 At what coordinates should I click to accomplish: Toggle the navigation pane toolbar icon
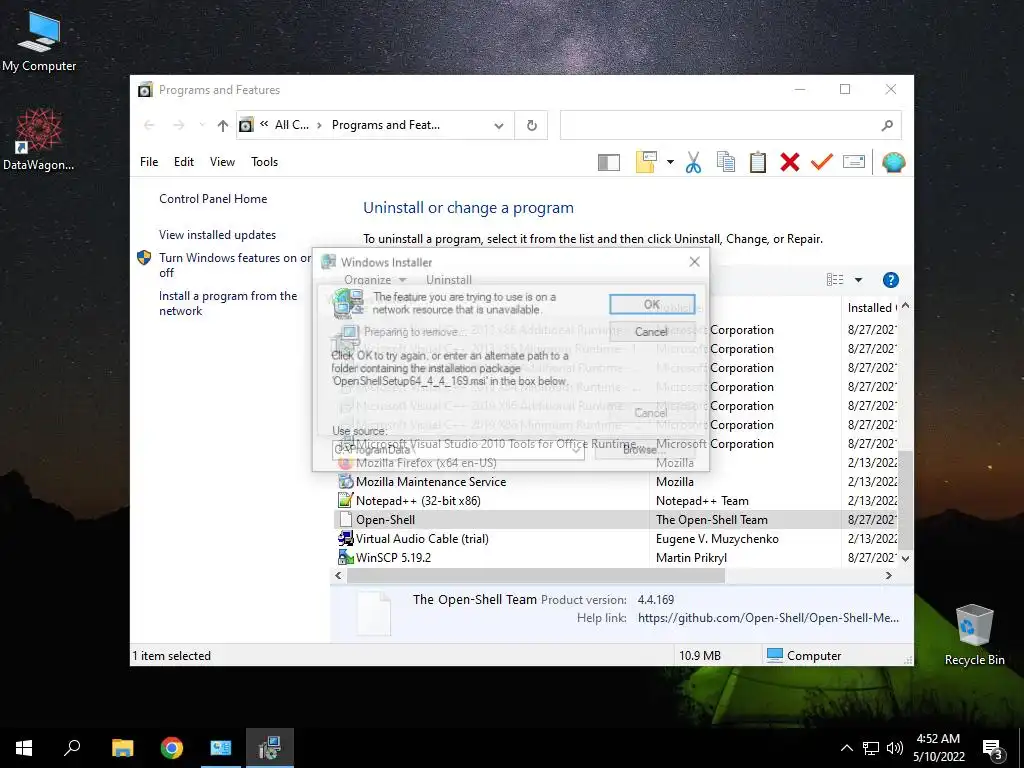609,163
